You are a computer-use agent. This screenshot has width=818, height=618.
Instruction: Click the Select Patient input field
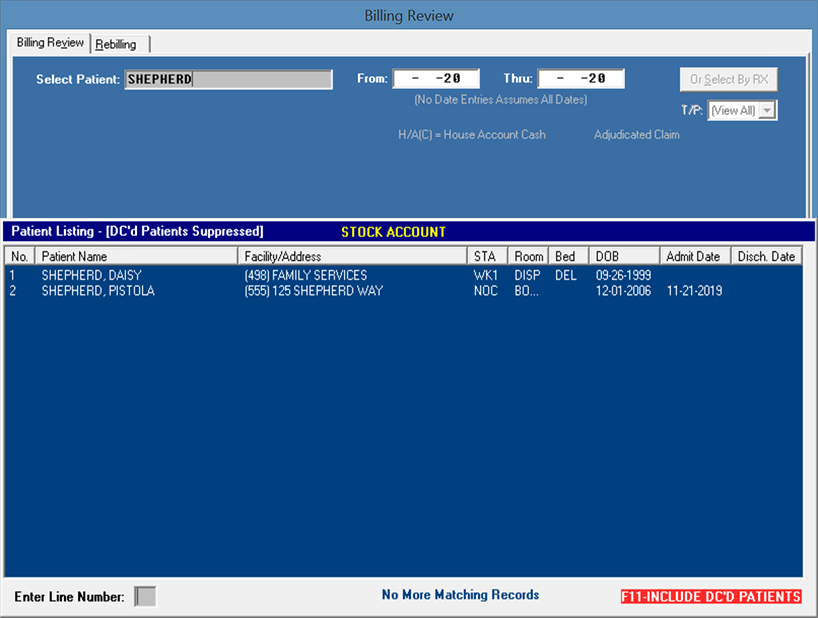click(x=228, y=80)
